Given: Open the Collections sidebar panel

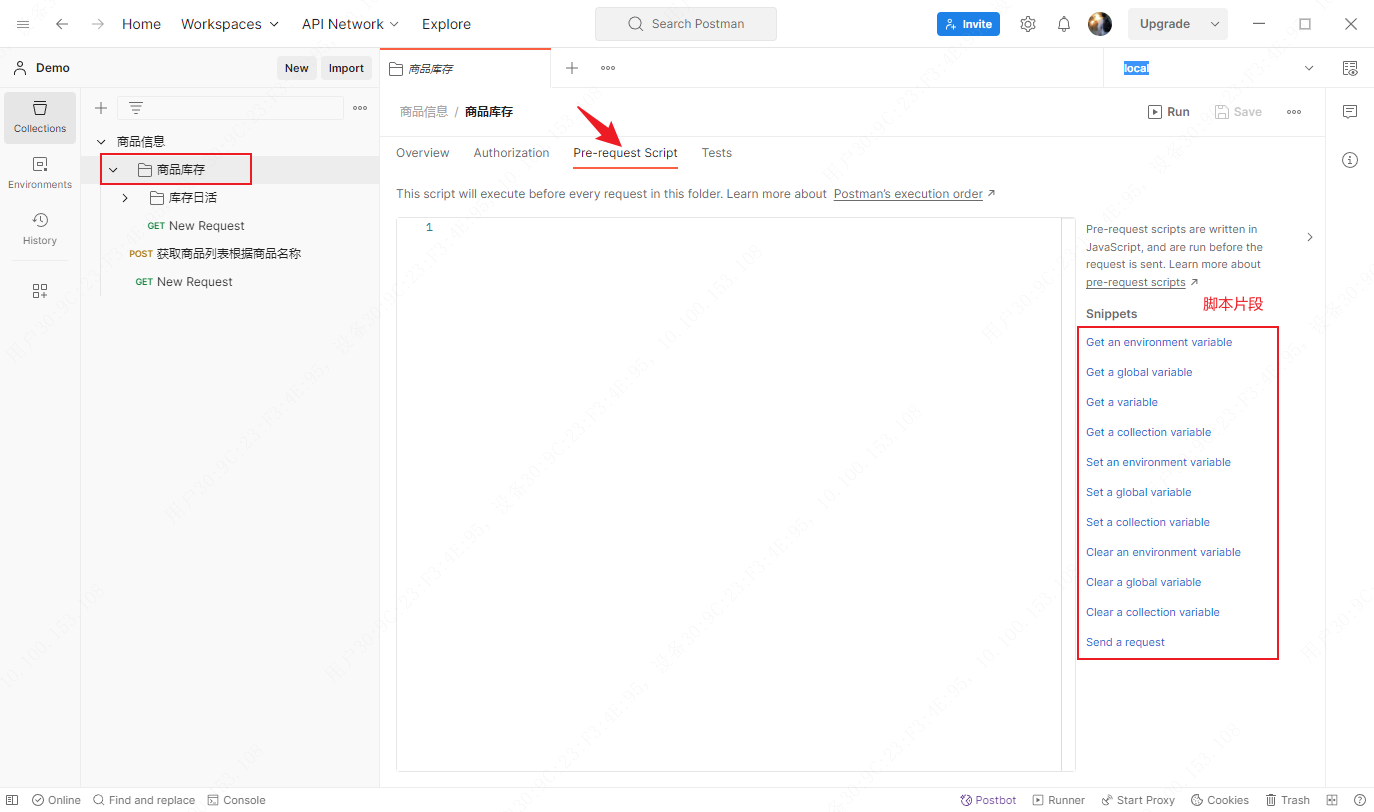Looking at the screenshot, I should click(40, 117).
